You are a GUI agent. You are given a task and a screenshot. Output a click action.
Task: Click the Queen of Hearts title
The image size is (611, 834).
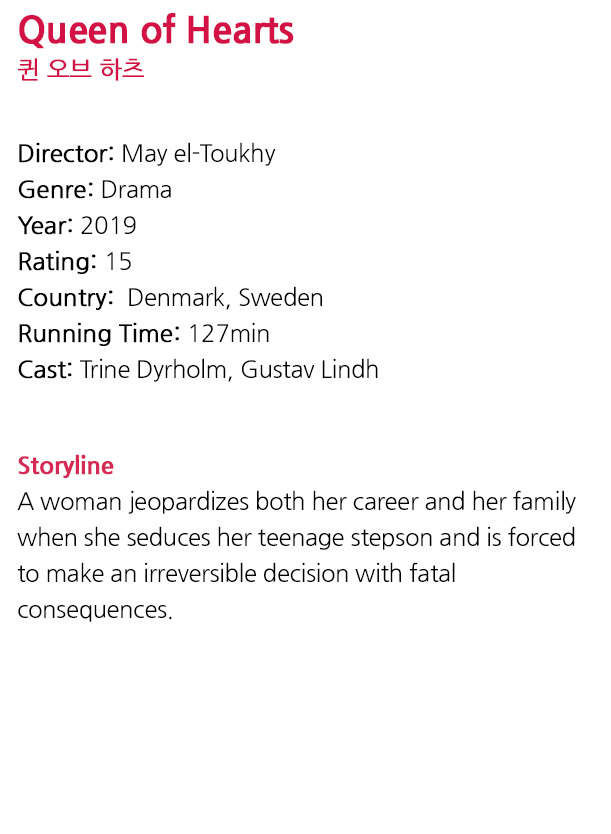155,31
